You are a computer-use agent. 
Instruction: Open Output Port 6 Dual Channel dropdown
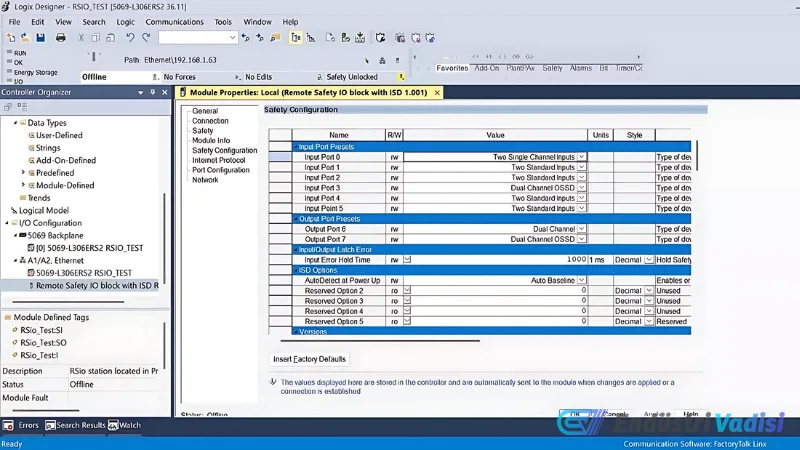[x=581, y=229]
